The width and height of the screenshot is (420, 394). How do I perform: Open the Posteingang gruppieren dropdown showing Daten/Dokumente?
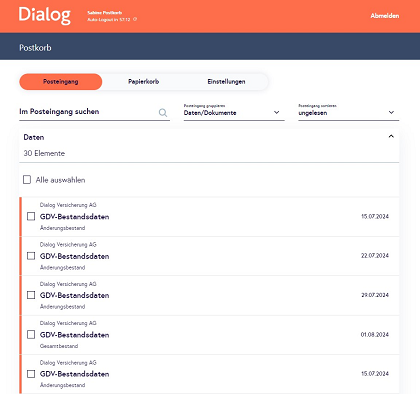234,112
